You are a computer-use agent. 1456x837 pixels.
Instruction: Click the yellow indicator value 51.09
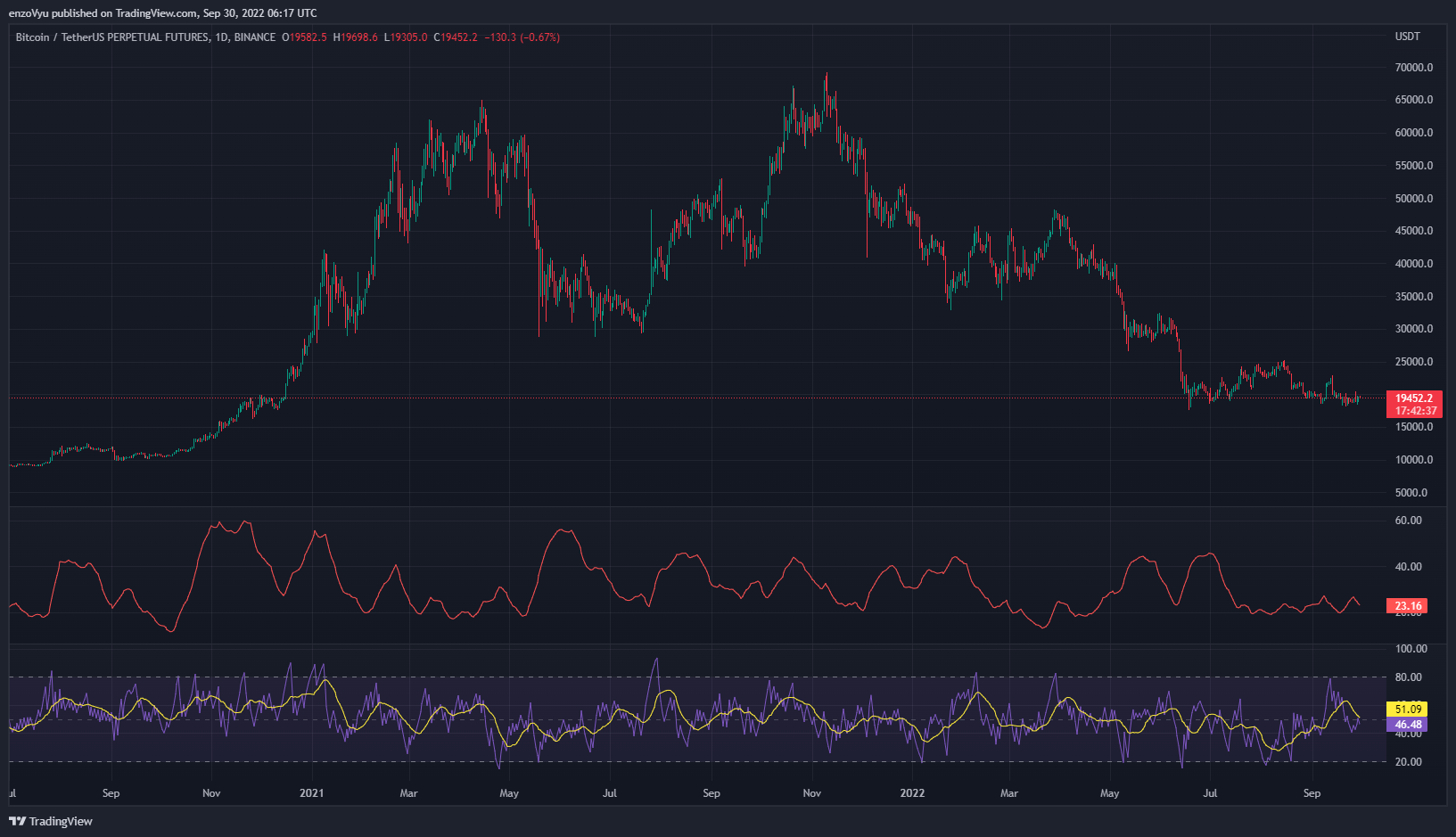[x=1409, y=710]
